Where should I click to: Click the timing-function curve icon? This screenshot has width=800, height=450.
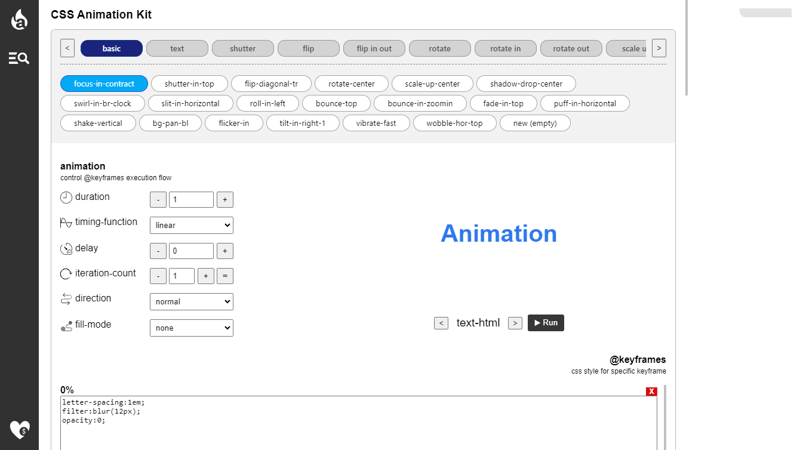[66, 222]
